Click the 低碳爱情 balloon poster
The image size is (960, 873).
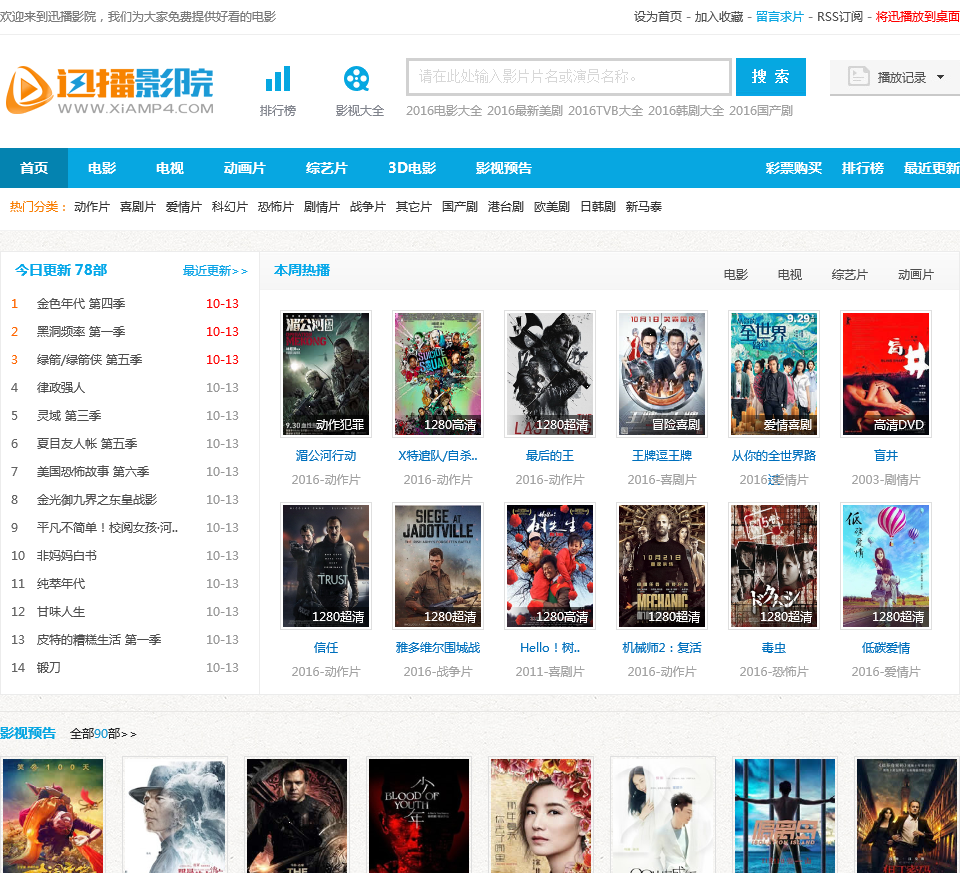886,566
